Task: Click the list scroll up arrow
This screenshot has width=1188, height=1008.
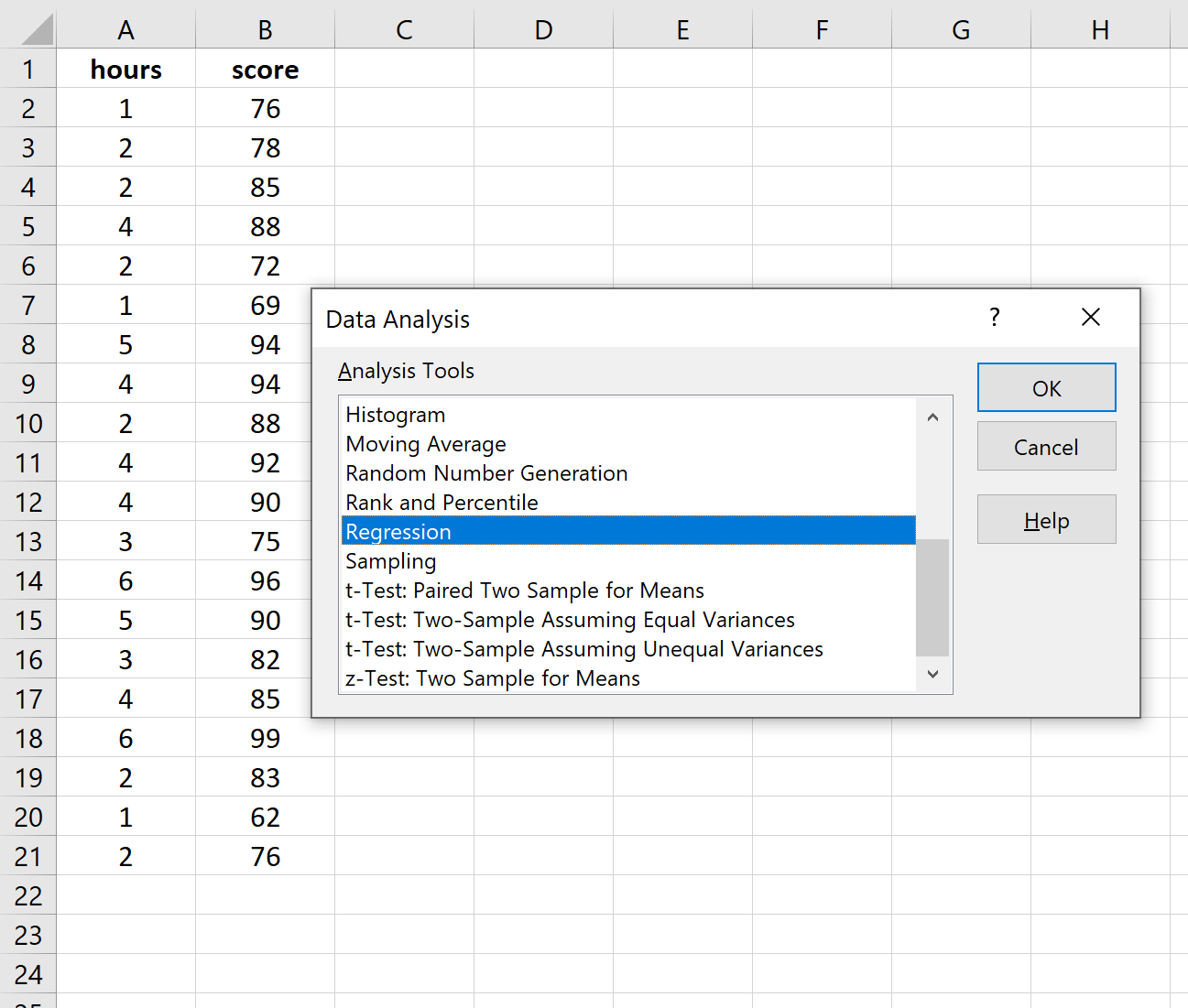Action: tap(932, 417)
